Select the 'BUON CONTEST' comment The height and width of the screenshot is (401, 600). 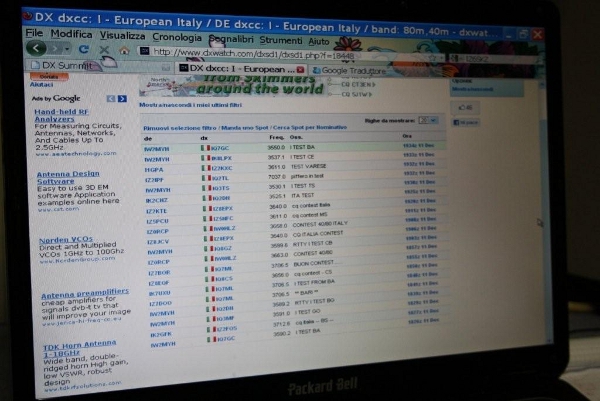coord(314,264)
